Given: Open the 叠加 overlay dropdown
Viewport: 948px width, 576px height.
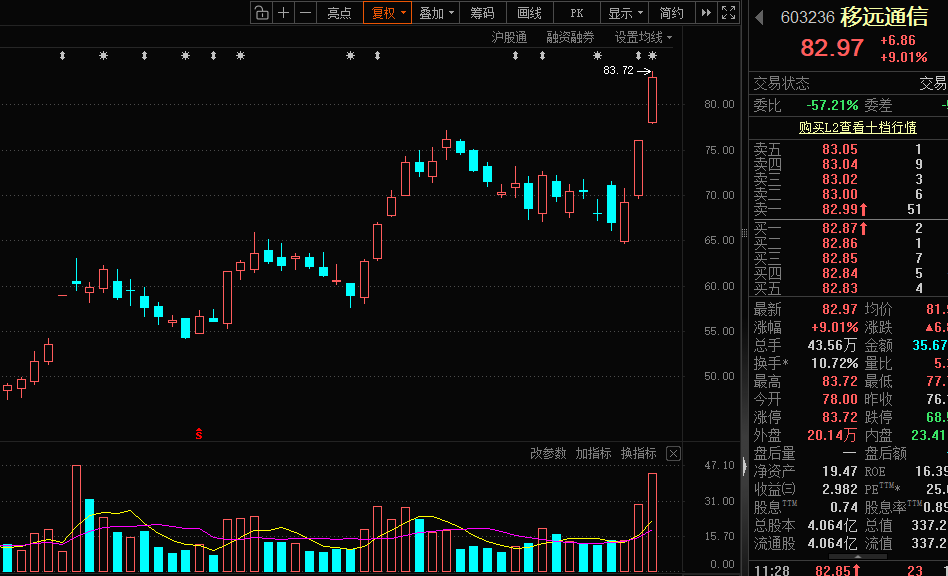Looking at the screenshot, I should click(x=436, y=13).
